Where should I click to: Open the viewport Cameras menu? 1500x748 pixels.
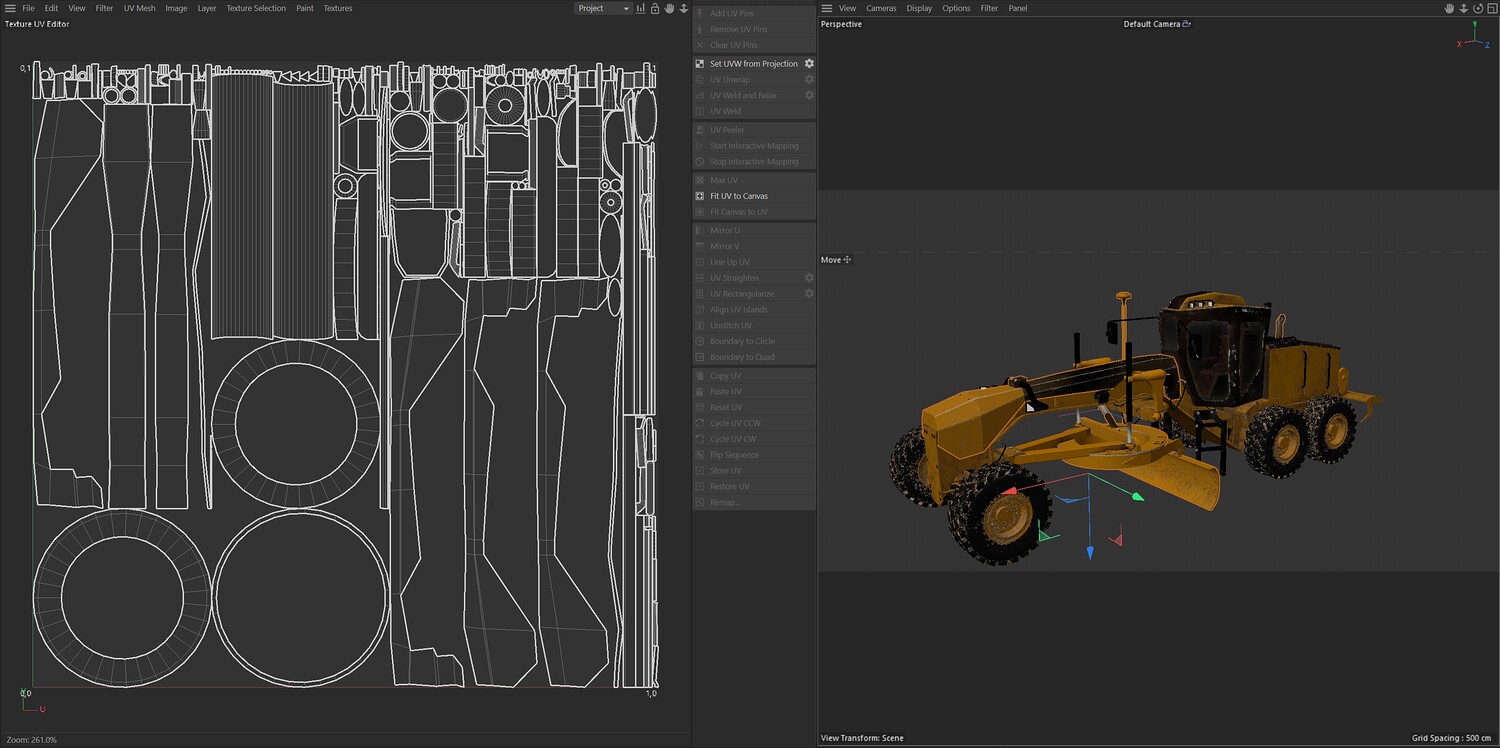(881, 8)
